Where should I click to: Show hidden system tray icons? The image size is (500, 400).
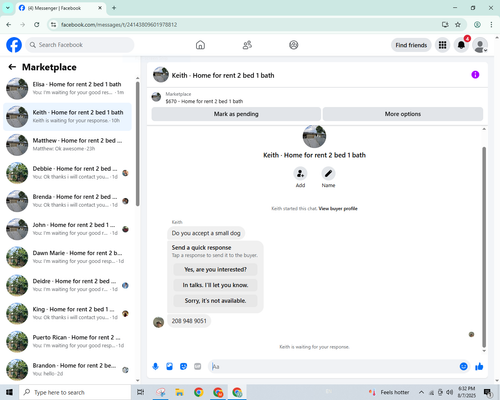click(421, 392)
